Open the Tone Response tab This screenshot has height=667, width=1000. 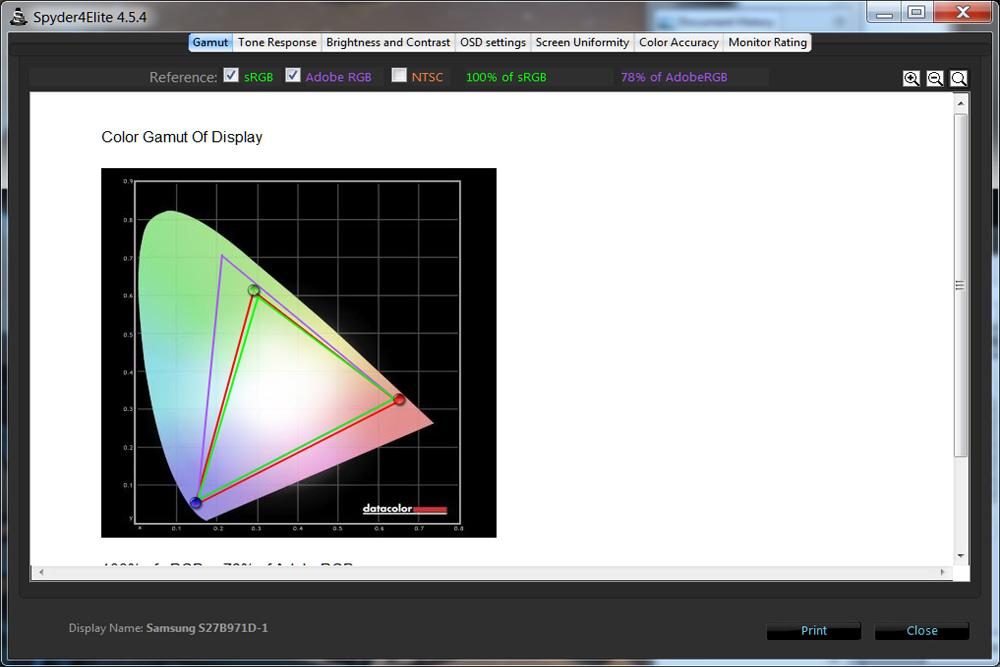277,42
